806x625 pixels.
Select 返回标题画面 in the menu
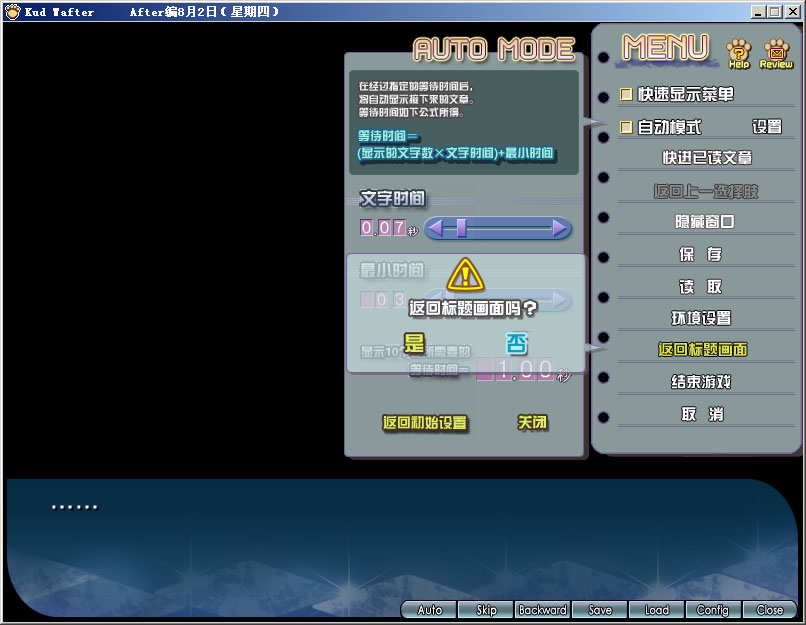coord(703,350)
